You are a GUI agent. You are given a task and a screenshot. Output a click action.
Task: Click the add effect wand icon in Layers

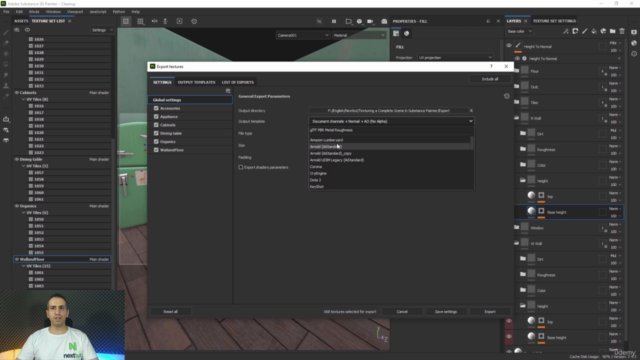[565, 31]
